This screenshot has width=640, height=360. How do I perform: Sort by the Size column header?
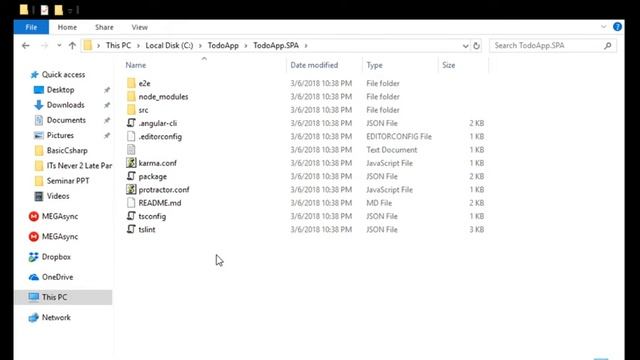pos(449,65)
